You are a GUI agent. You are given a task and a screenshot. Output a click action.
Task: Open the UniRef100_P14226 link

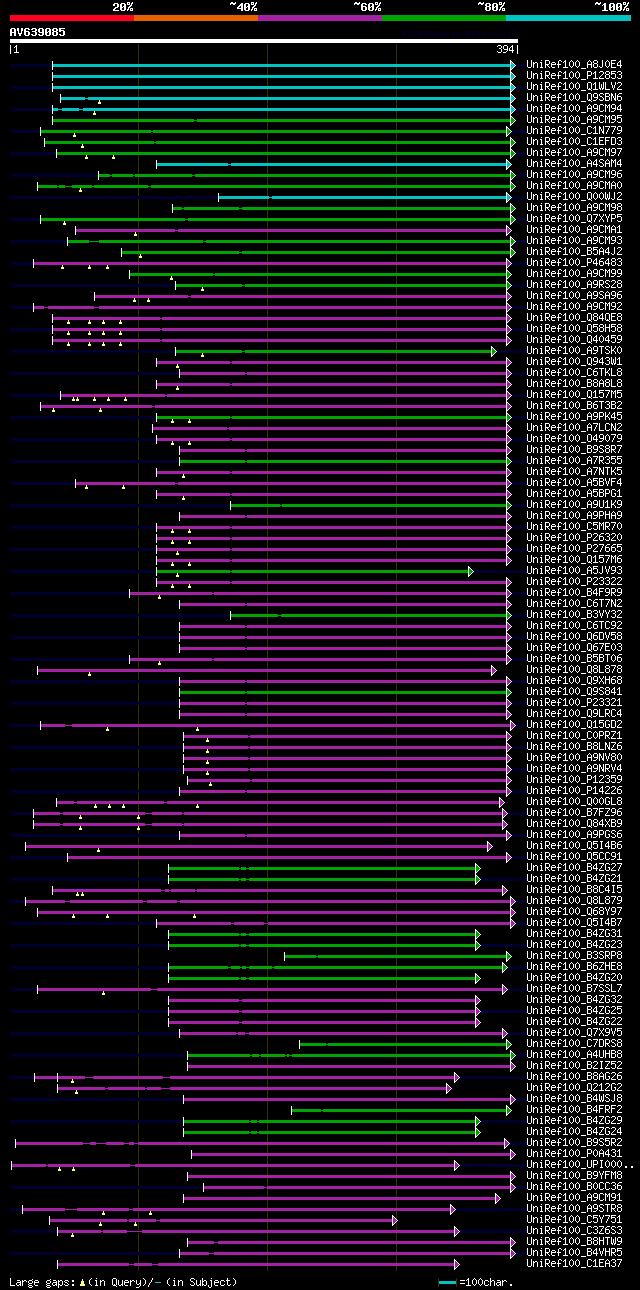[x=573, y=790]
